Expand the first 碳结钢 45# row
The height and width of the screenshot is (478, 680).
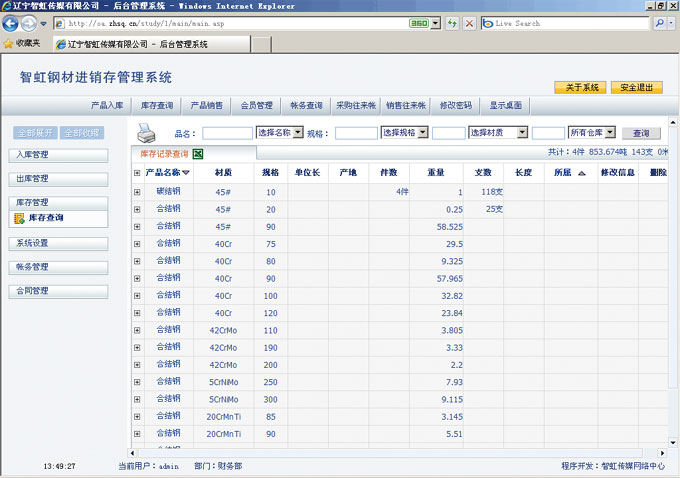137,191
